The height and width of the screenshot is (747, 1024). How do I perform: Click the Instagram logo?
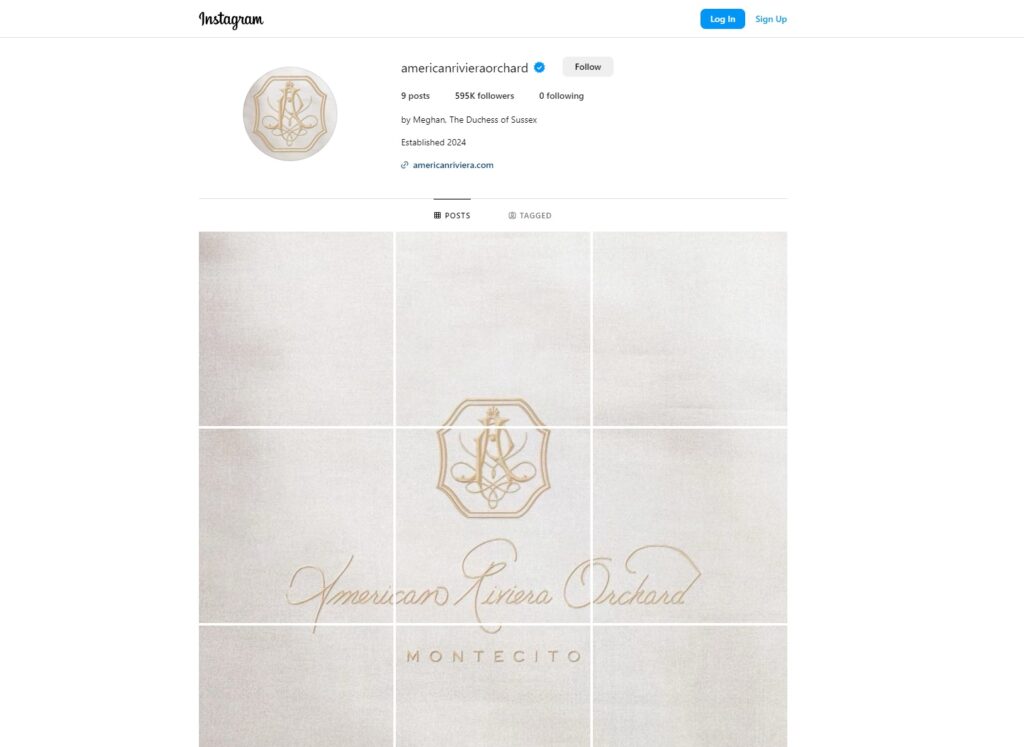tap(231, 20)
